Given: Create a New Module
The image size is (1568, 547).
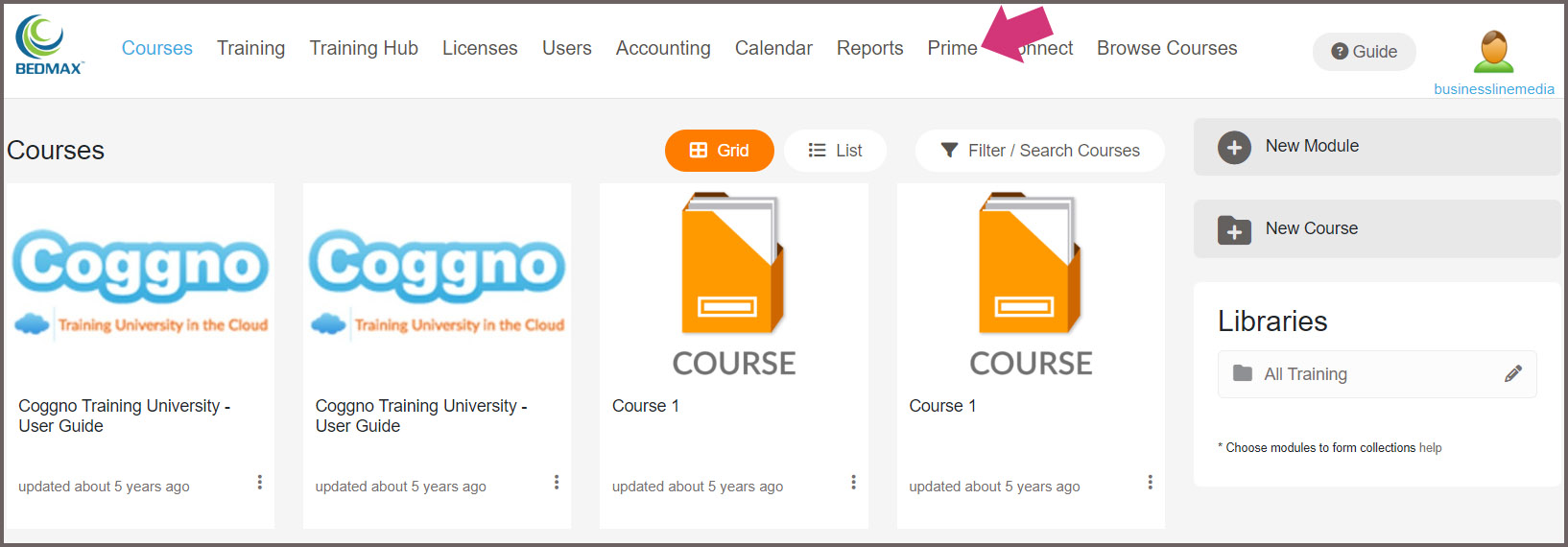Looking at the screenshot, I should [1376, 147].
